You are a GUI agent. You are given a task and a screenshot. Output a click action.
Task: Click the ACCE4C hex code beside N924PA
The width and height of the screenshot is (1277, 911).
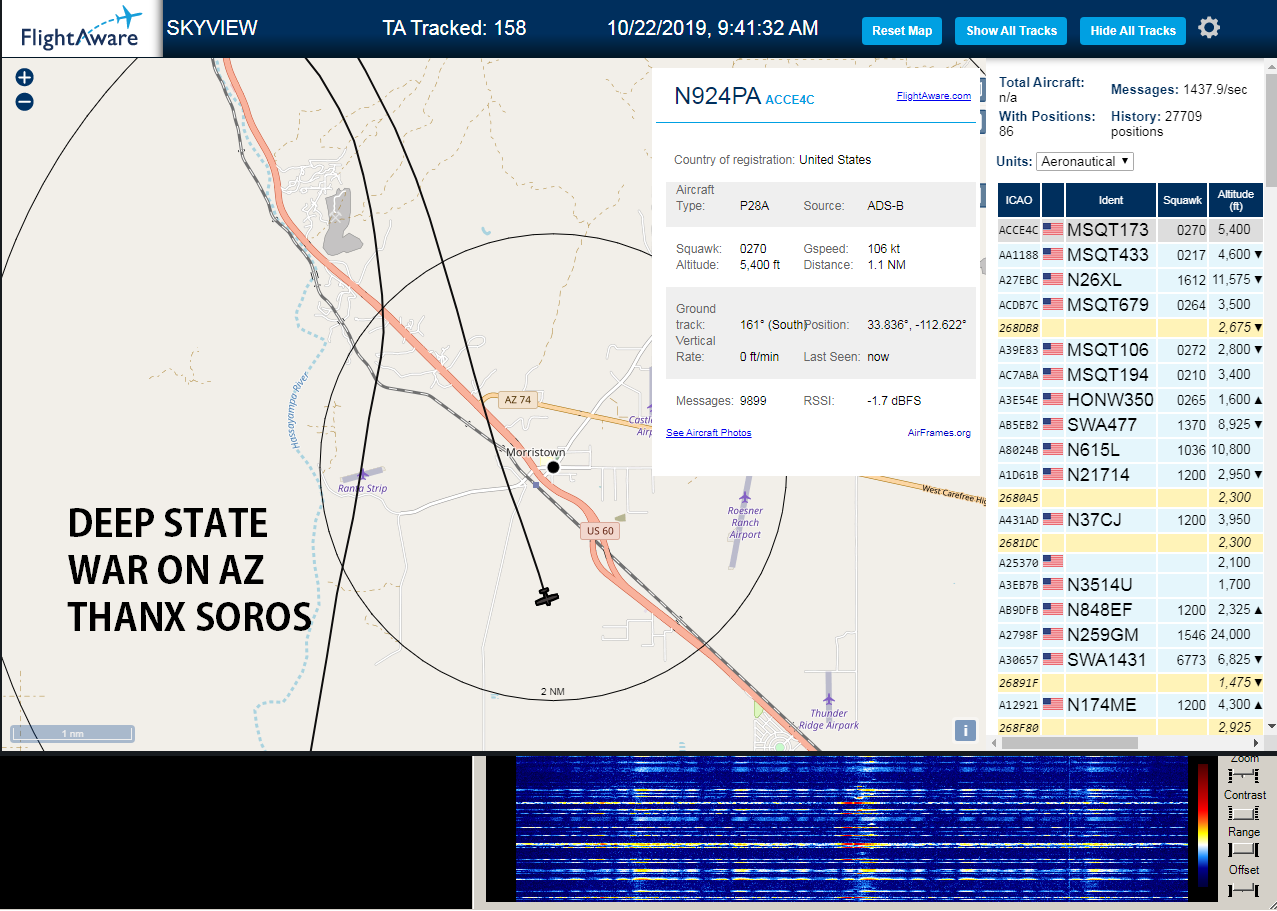[790, 100]
